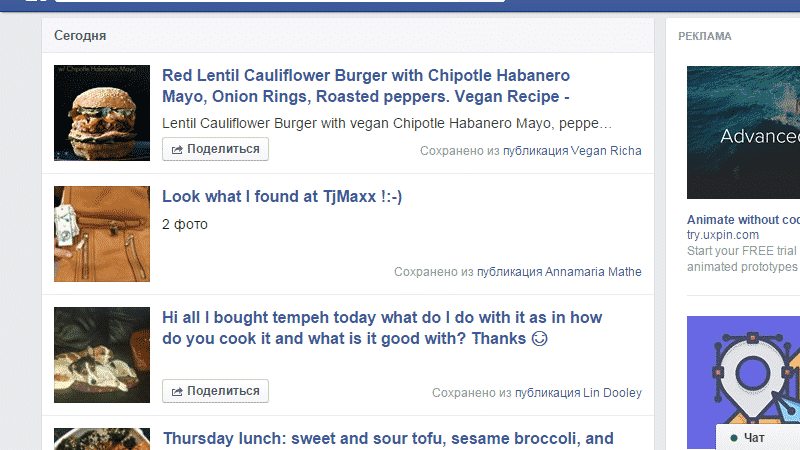Click the Advanced ocean ad image
This screenshot has width=800, height=450.
743,132
